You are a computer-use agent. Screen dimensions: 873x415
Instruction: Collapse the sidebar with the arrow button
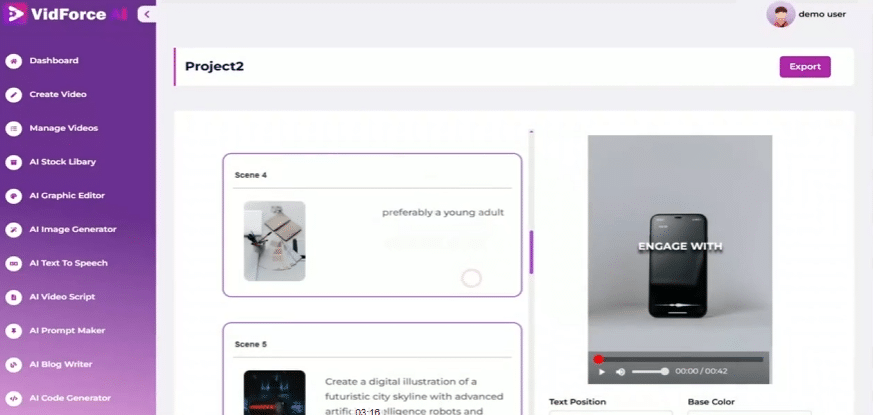[147, 14]
